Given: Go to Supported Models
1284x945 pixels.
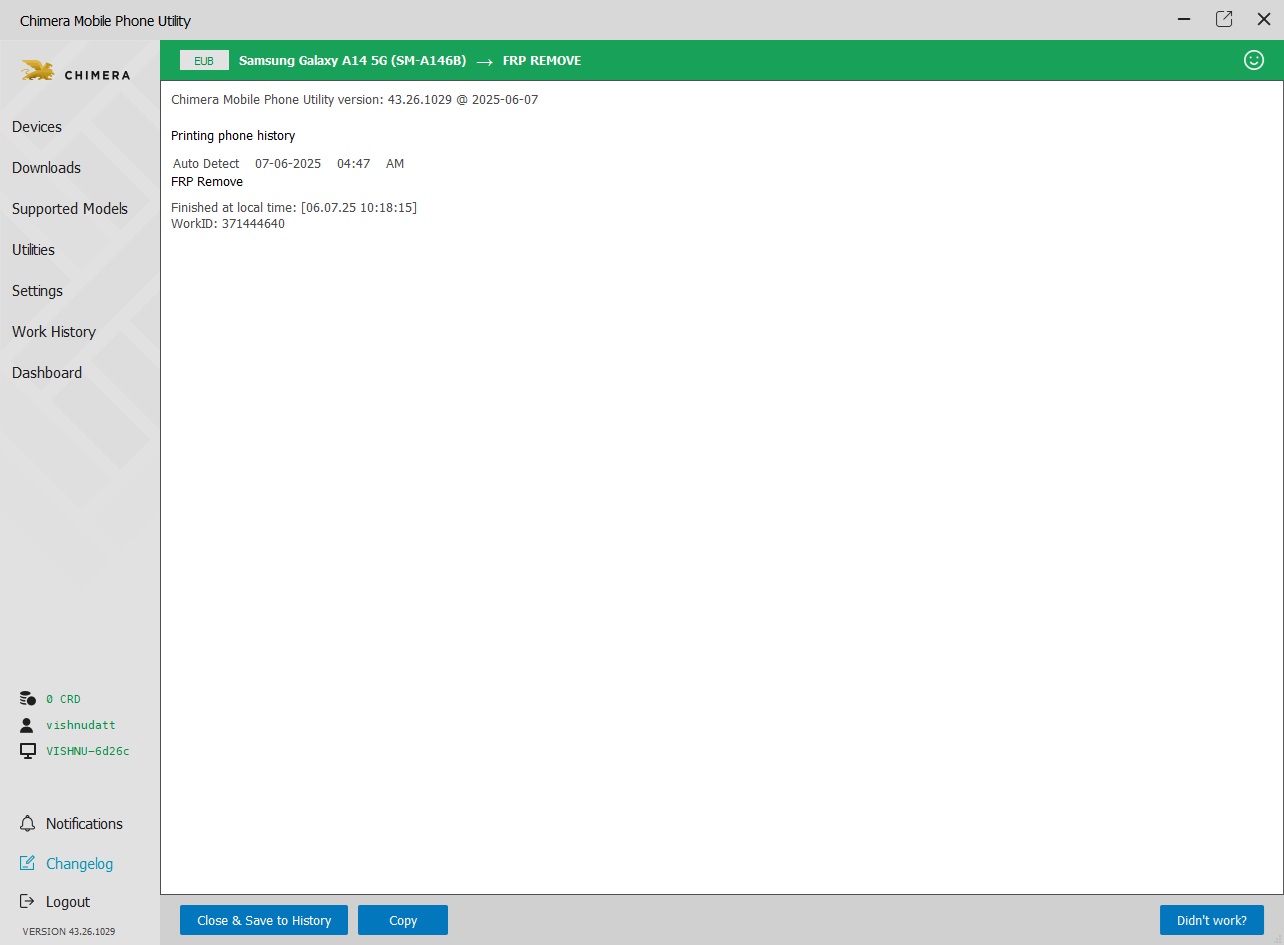Looking at the screenshot, I should click(70, 209).
